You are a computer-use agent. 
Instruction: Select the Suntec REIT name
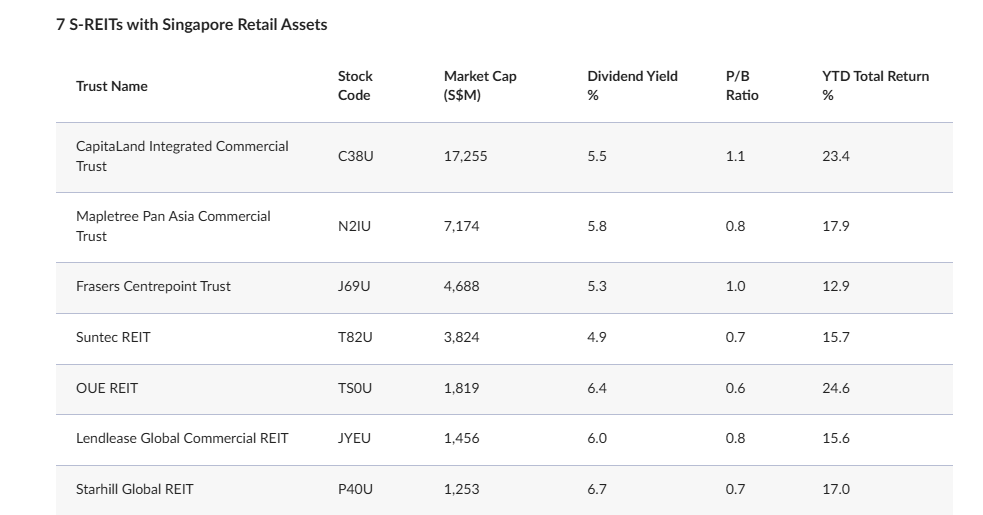tap(113, 337)
